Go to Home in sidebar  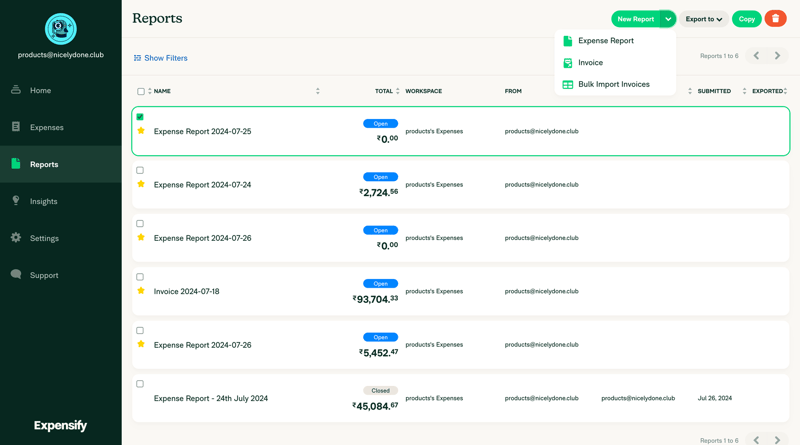61,90
